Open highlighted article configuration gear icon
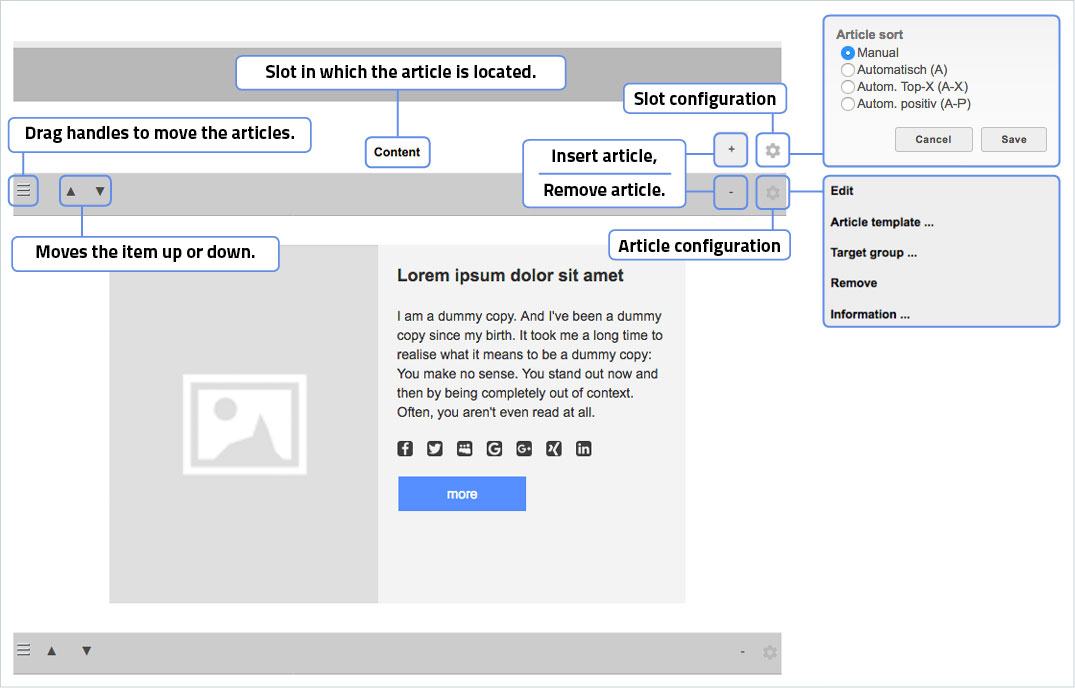1075x688 pixels. 772,192
